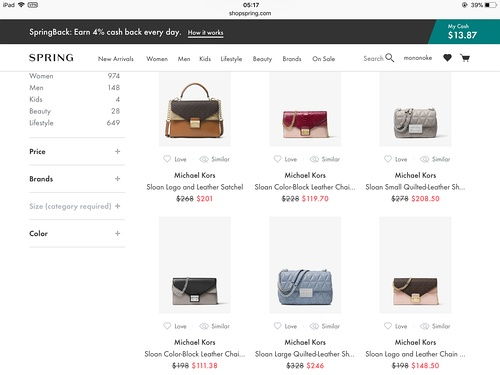Open the black and grey Color-Block bag image
This screenshot has height=375, width=500.
(x=195, y=265)
